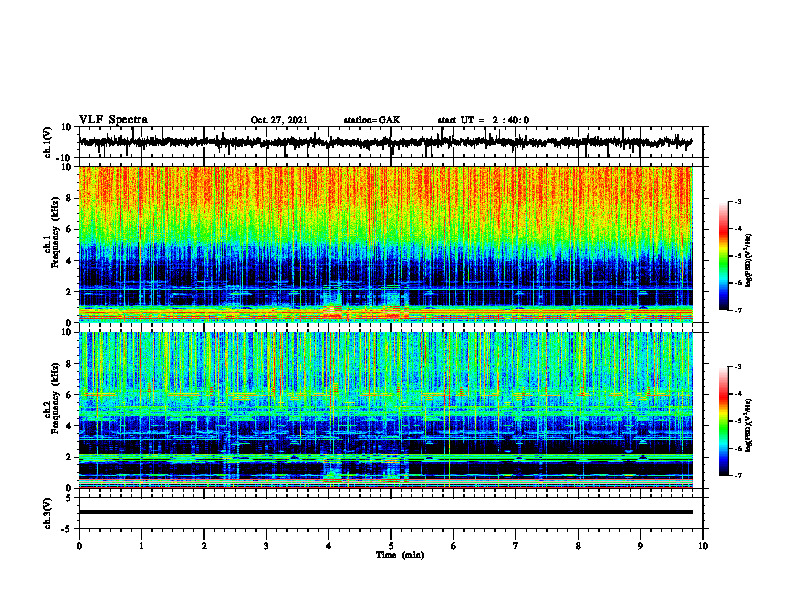
Task: Click time axis tick label "0"
Action: pos(79,546)
